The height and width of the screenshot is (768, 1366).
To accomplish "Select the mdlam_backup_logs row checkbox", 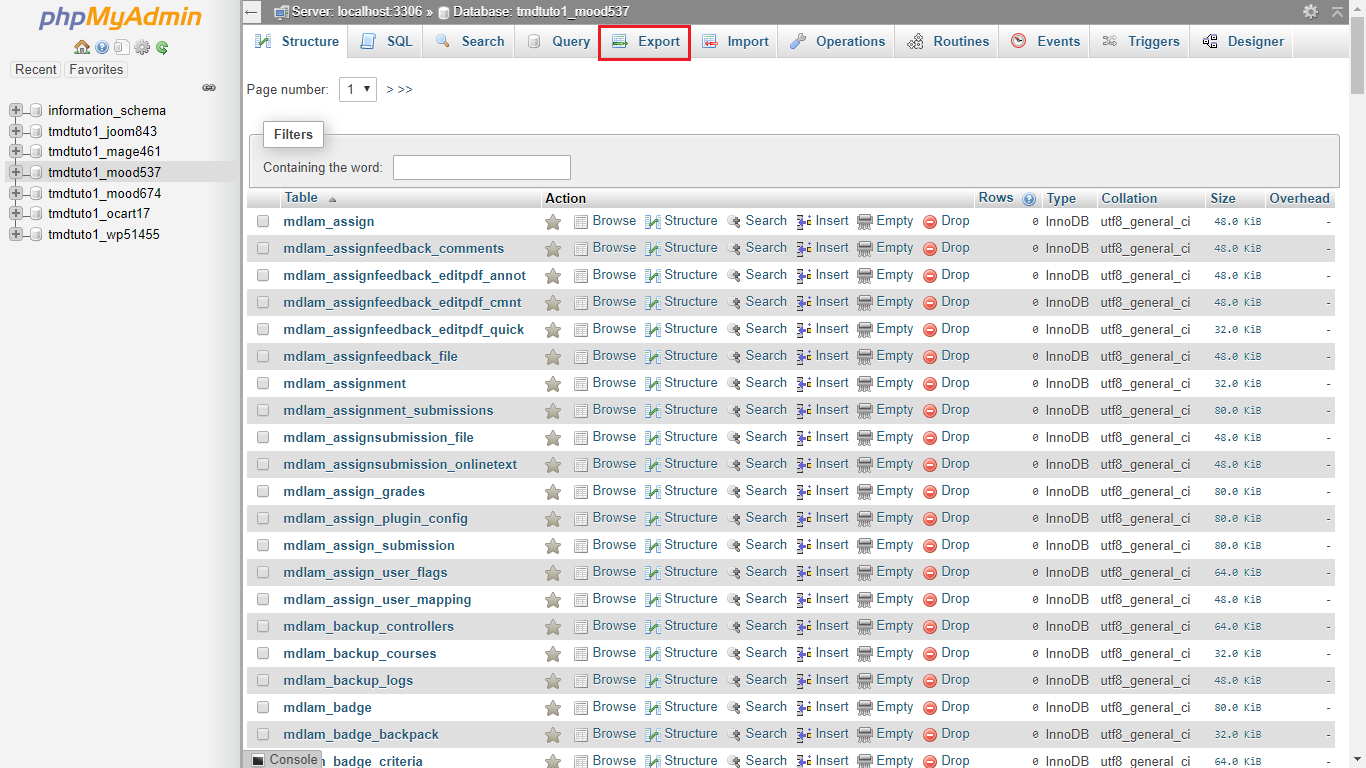I will [263, 680].
